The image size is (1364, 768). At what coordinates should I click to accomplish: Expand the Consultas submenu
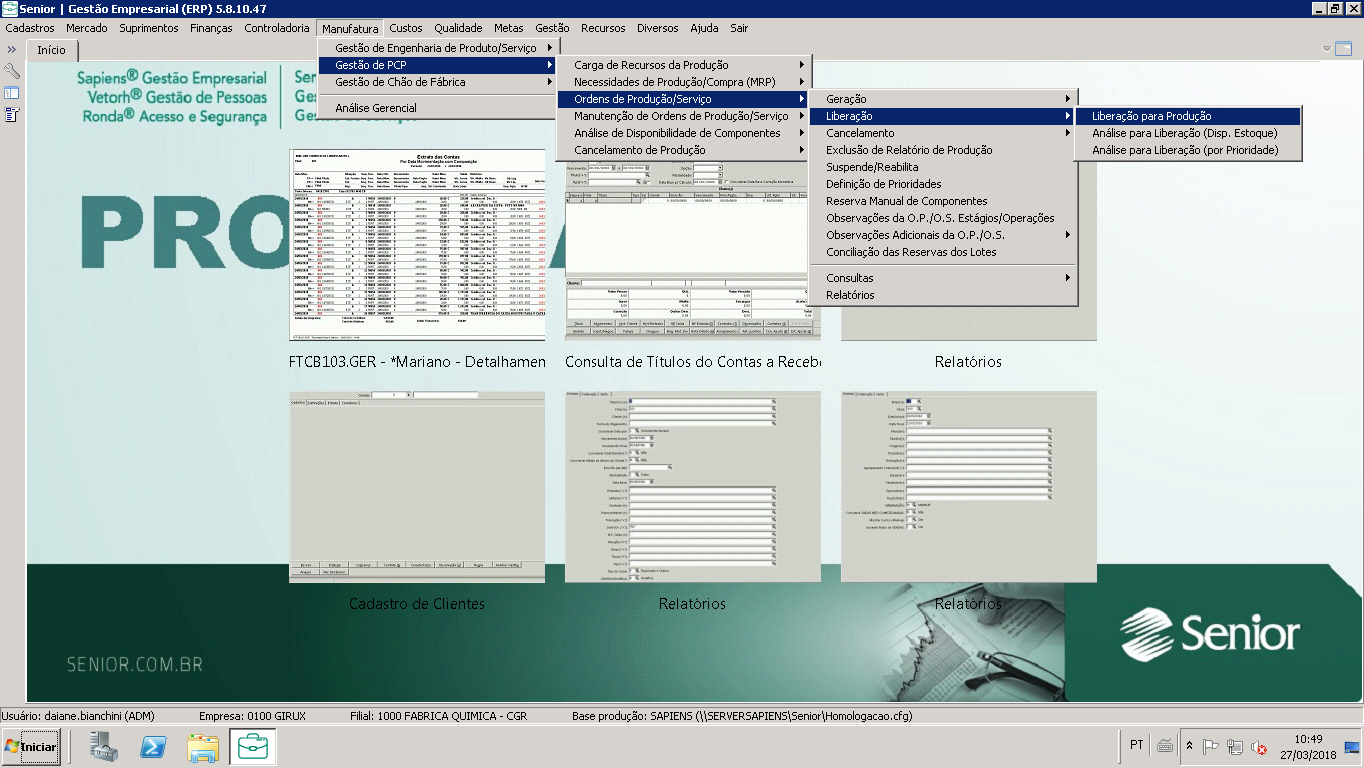click(x=943, y=278)
